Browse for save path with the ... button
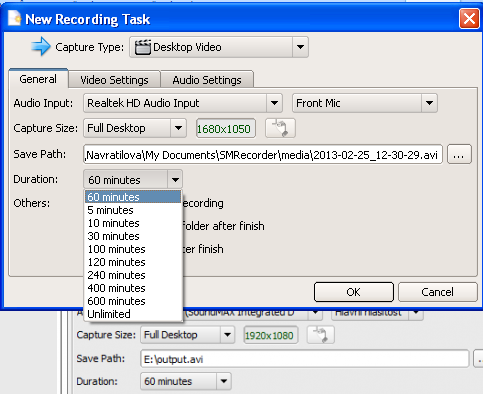This screenshot has width=483, height=394. click(459, 154)
